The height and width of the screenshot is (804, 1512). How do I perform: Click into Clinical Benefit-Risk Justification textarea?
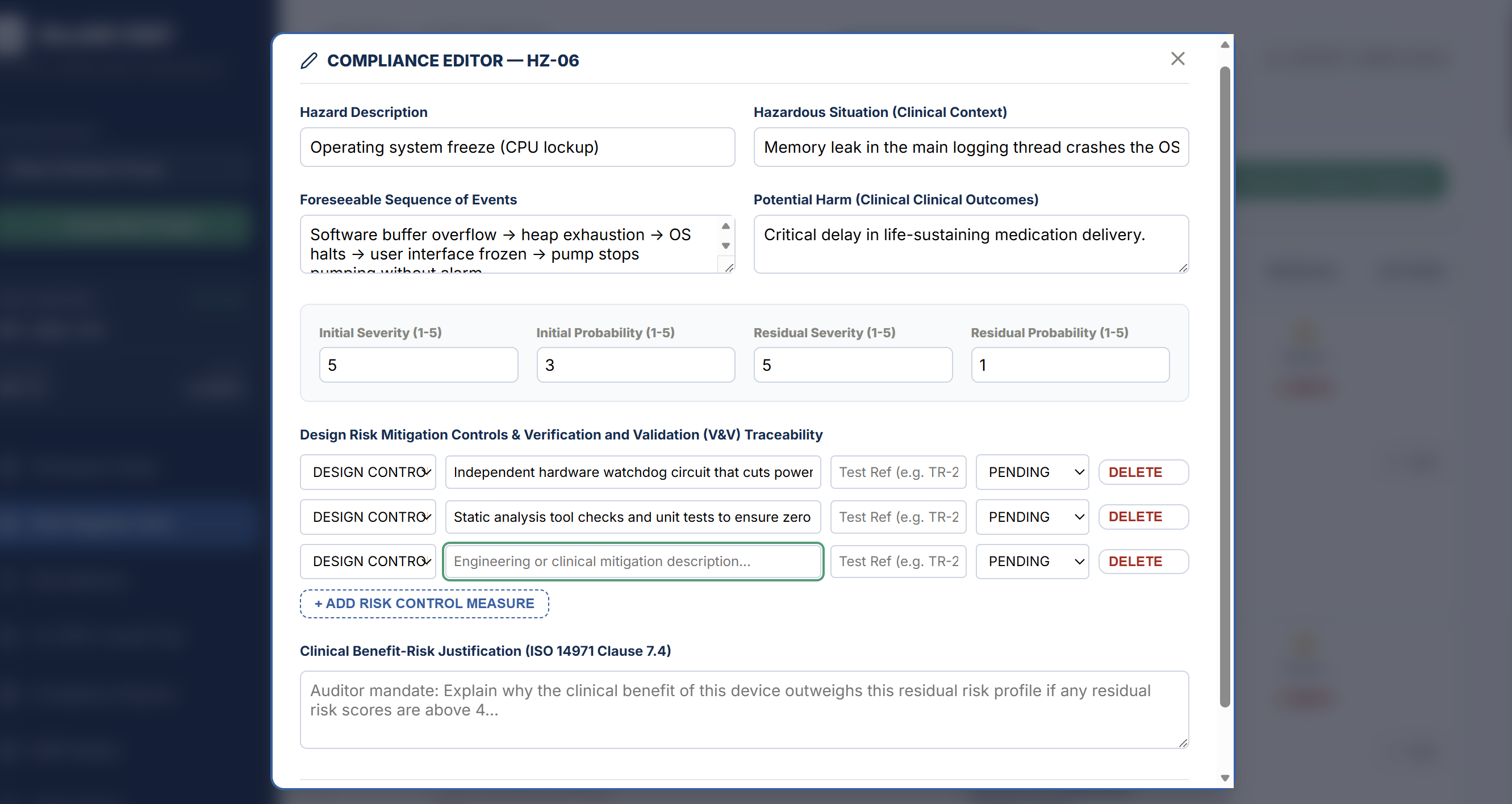pos(744,710)
